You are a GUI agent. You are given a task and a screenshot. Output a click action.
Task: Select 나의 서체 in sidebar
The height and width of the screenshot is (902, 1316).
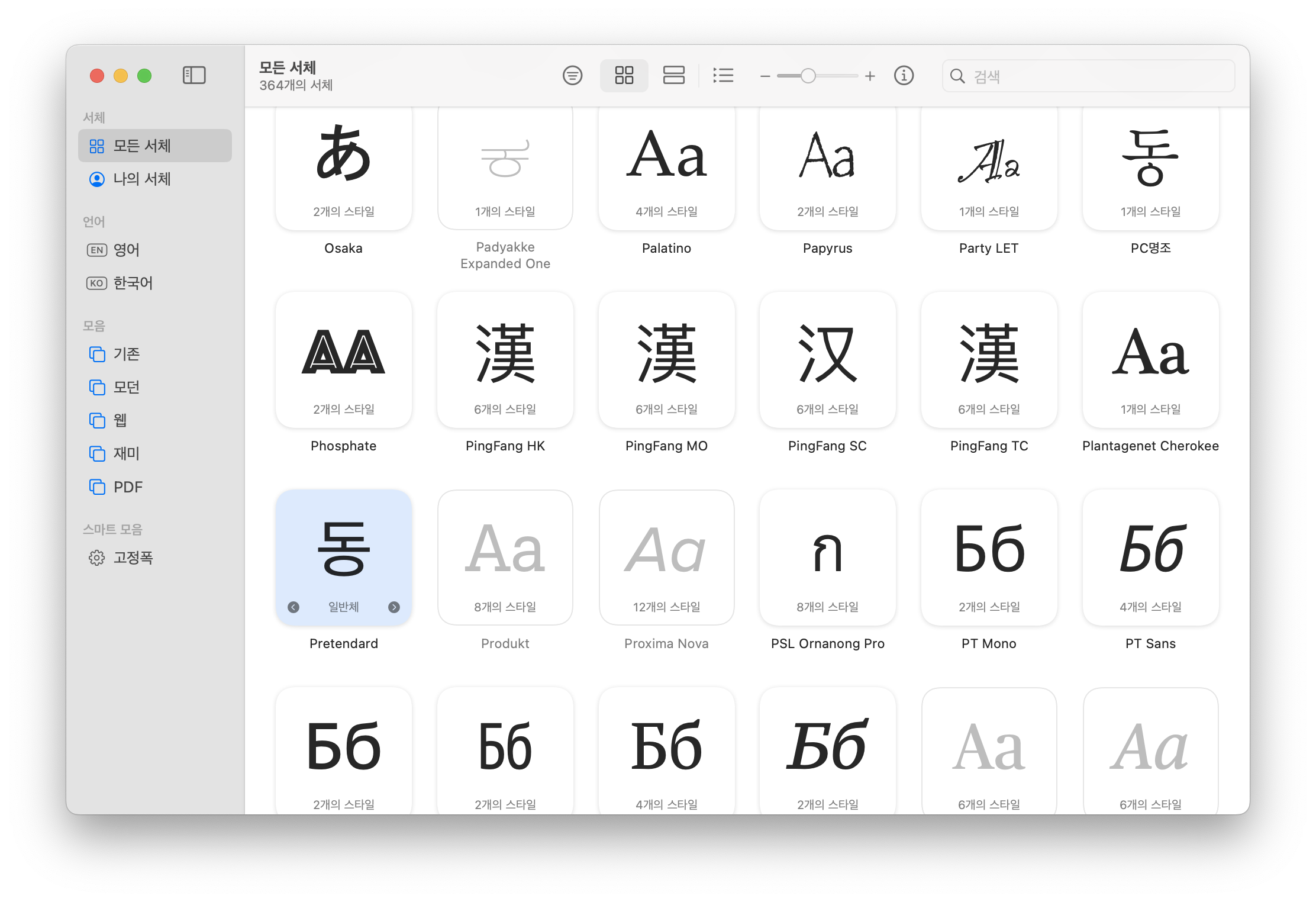[x=155, y=179]
